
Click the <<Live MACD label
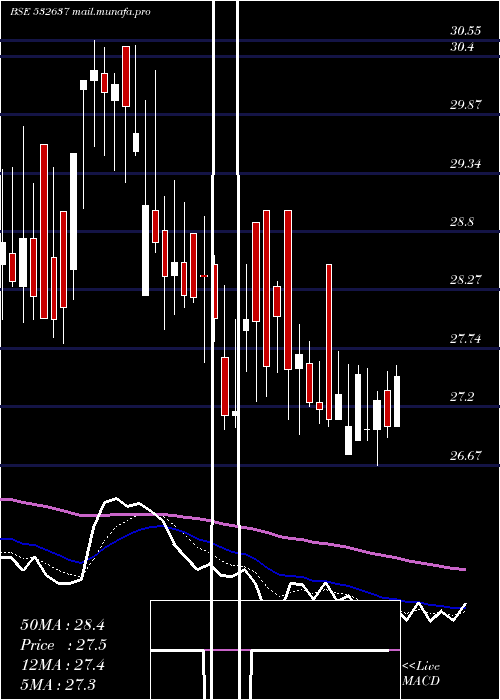(x=421, y=673)
